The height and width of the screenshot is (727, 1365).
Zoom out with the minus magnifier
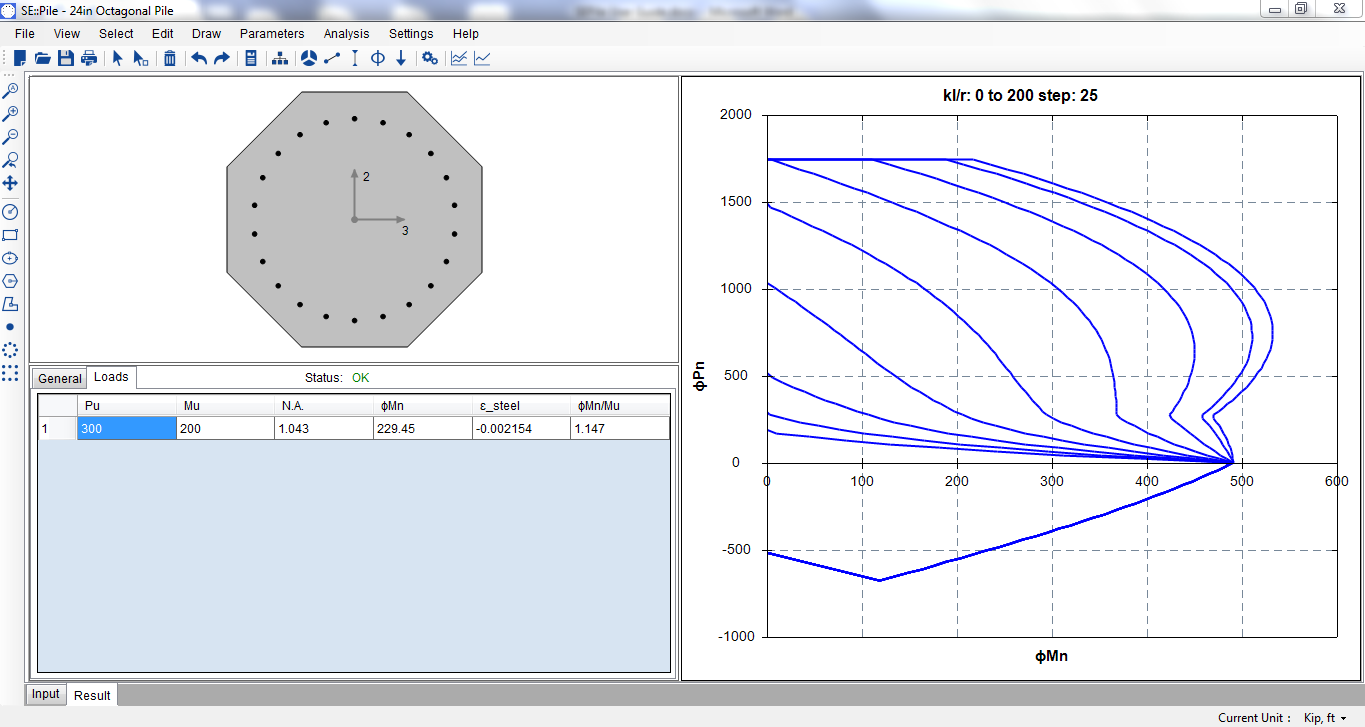(10, 136)
